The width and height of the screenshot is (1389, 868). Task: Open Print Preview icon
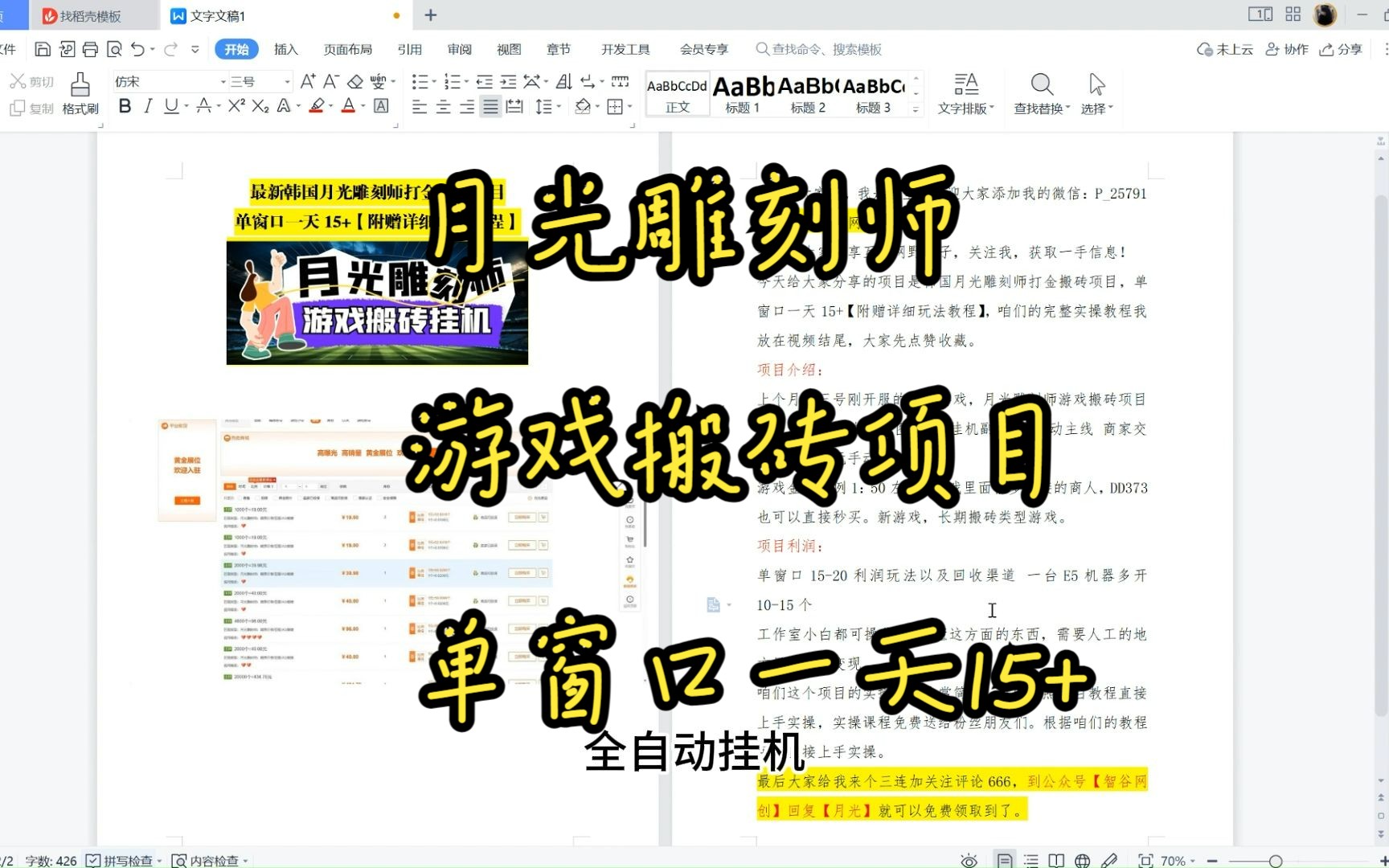[114, 49]
